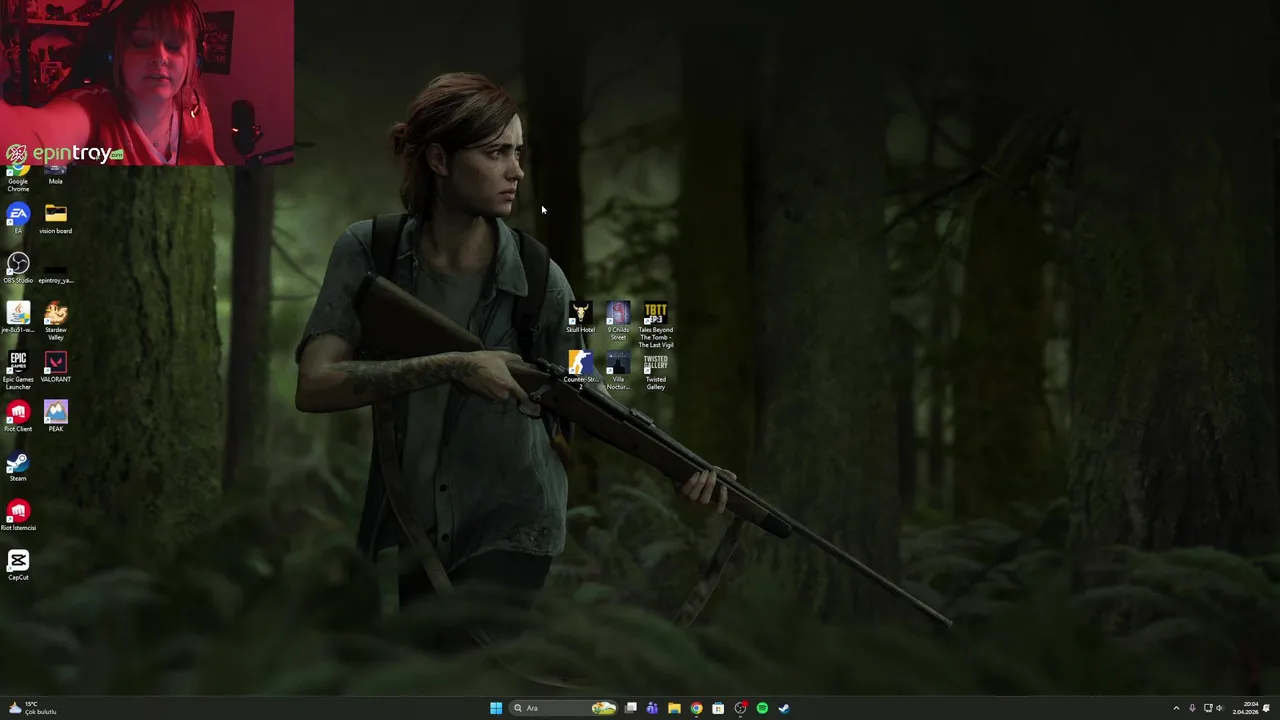Select the Epic Games Launcher shortcut
Screen dimensions: 1280x720
coord(18,370)
